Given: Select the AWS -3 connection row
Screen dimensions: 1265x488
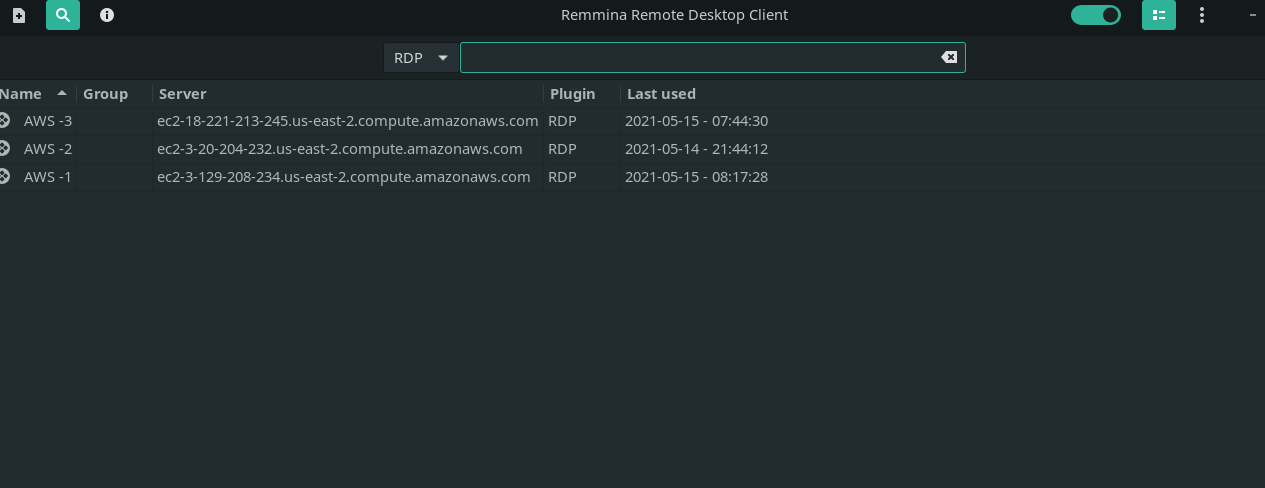Looking at the screenshot, I should [48, 121].
